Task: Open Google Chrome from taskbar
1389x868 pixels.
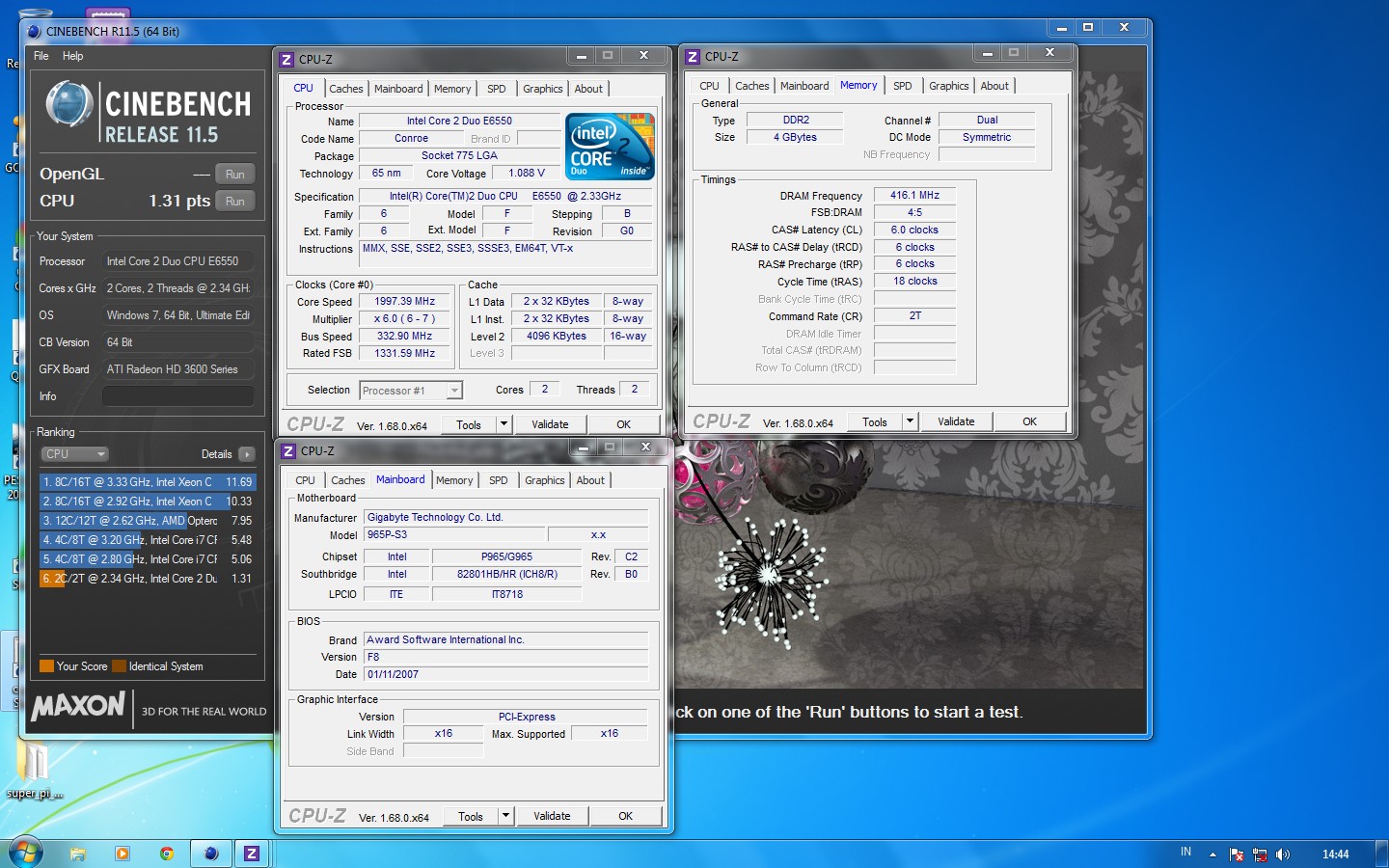Action: click(167, 854)
